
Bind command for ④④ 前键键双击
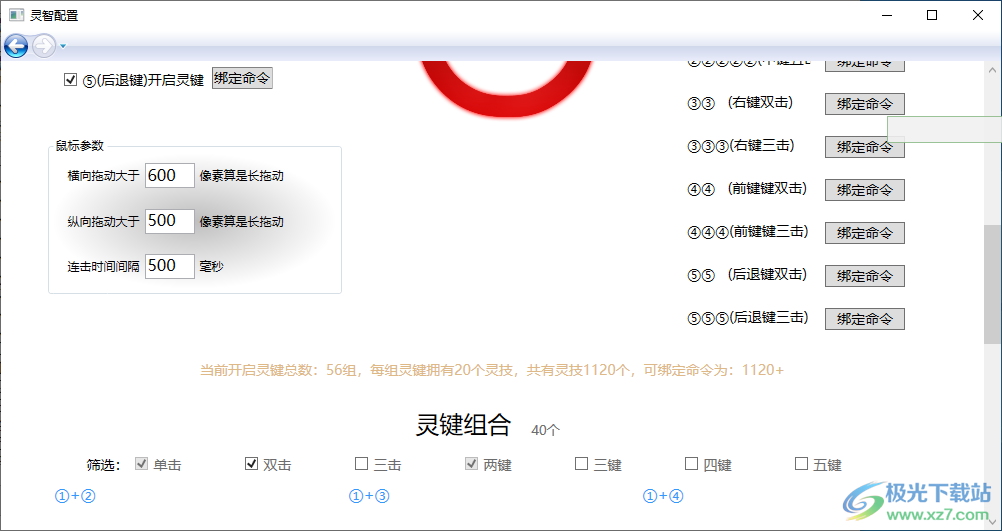[x=865, y=190]
